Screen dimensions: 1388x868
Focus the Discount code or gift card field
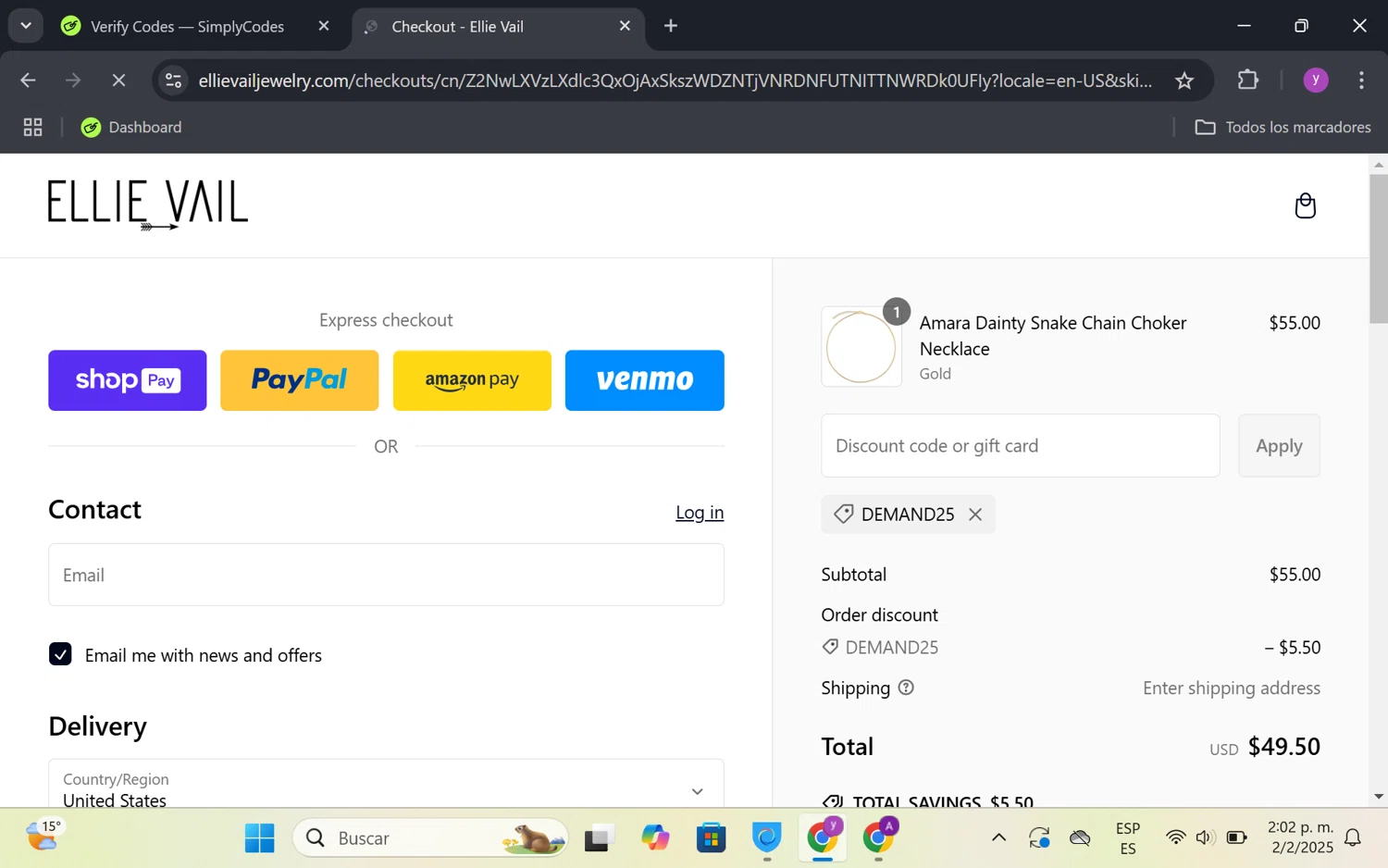1021,446
